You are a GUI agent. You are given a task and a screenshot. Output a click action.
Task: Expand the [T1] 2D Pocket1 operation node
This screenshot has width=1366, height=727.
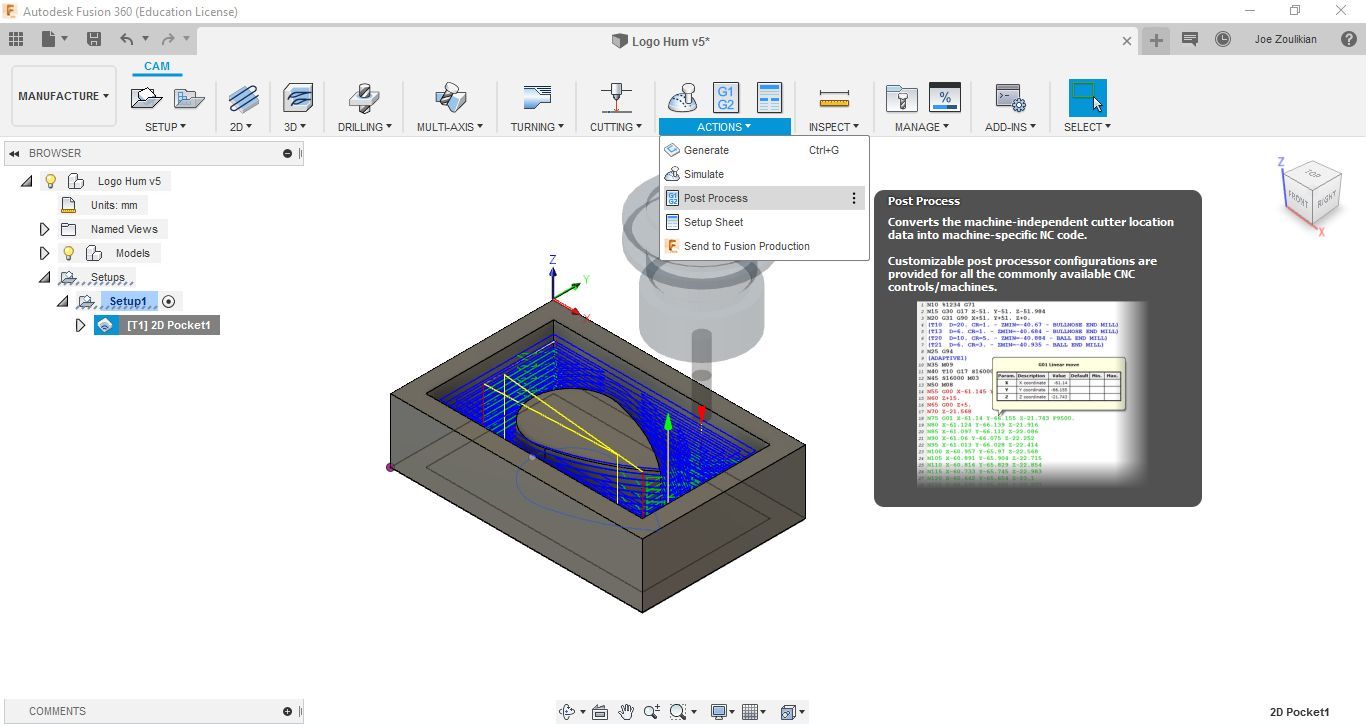(80, 325)
